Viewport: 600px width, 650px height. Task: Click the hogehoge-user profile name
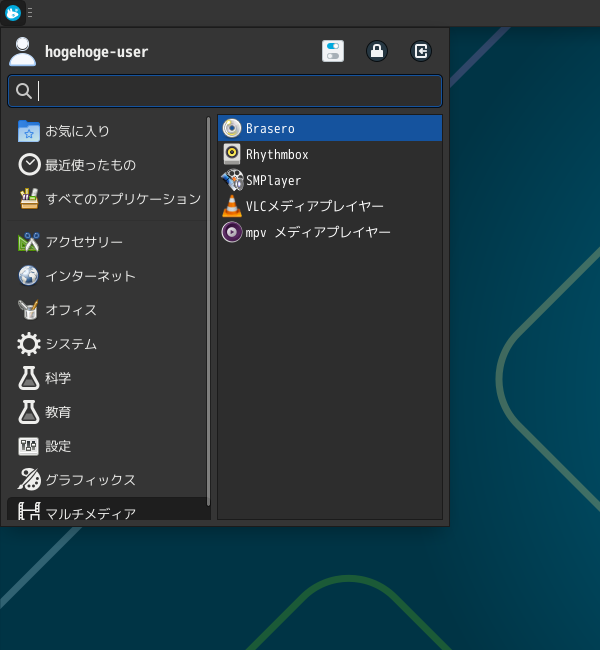point(96,52)
